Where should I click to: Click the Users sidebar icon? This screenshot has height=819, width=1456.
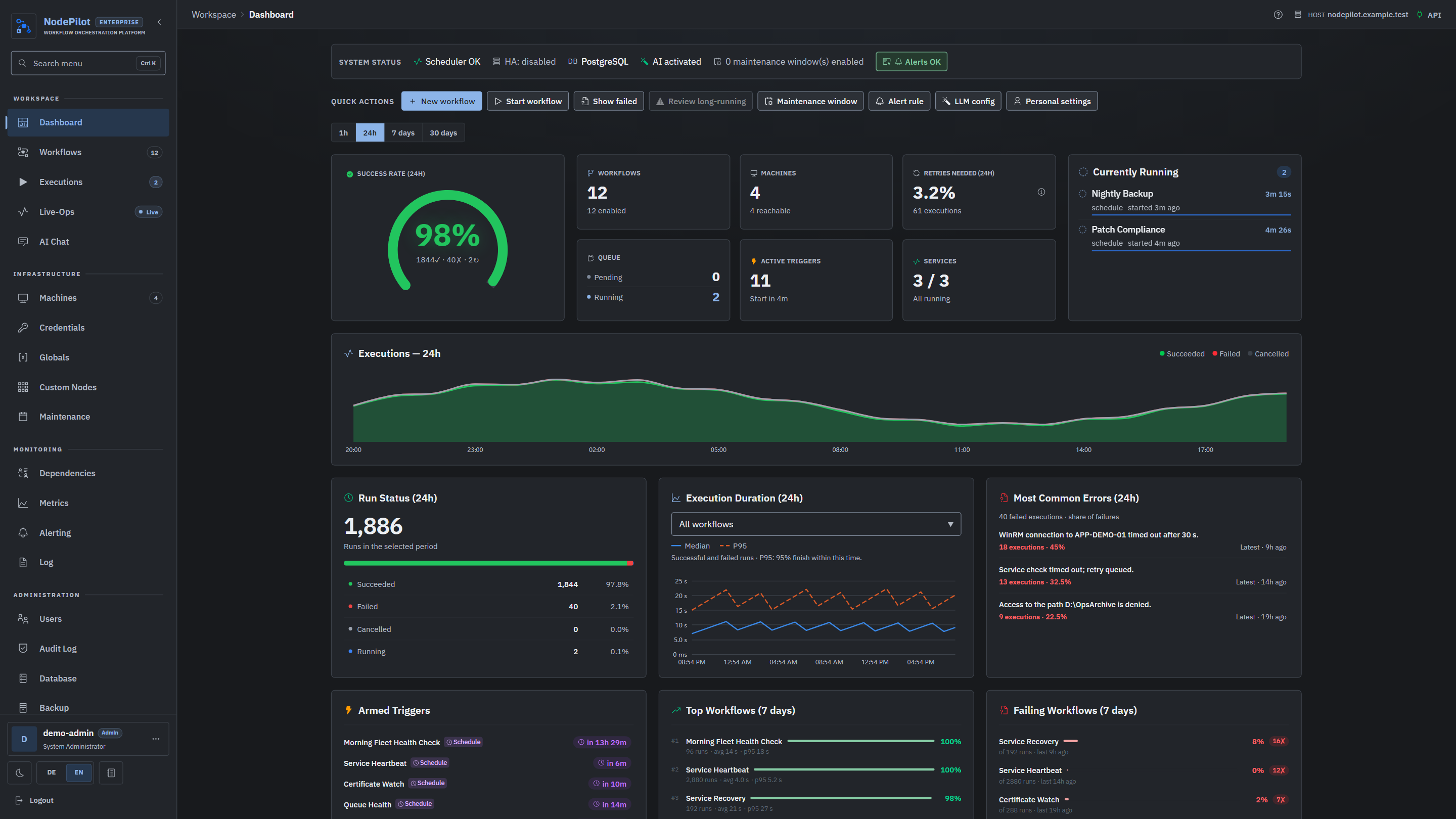[23, 619]
